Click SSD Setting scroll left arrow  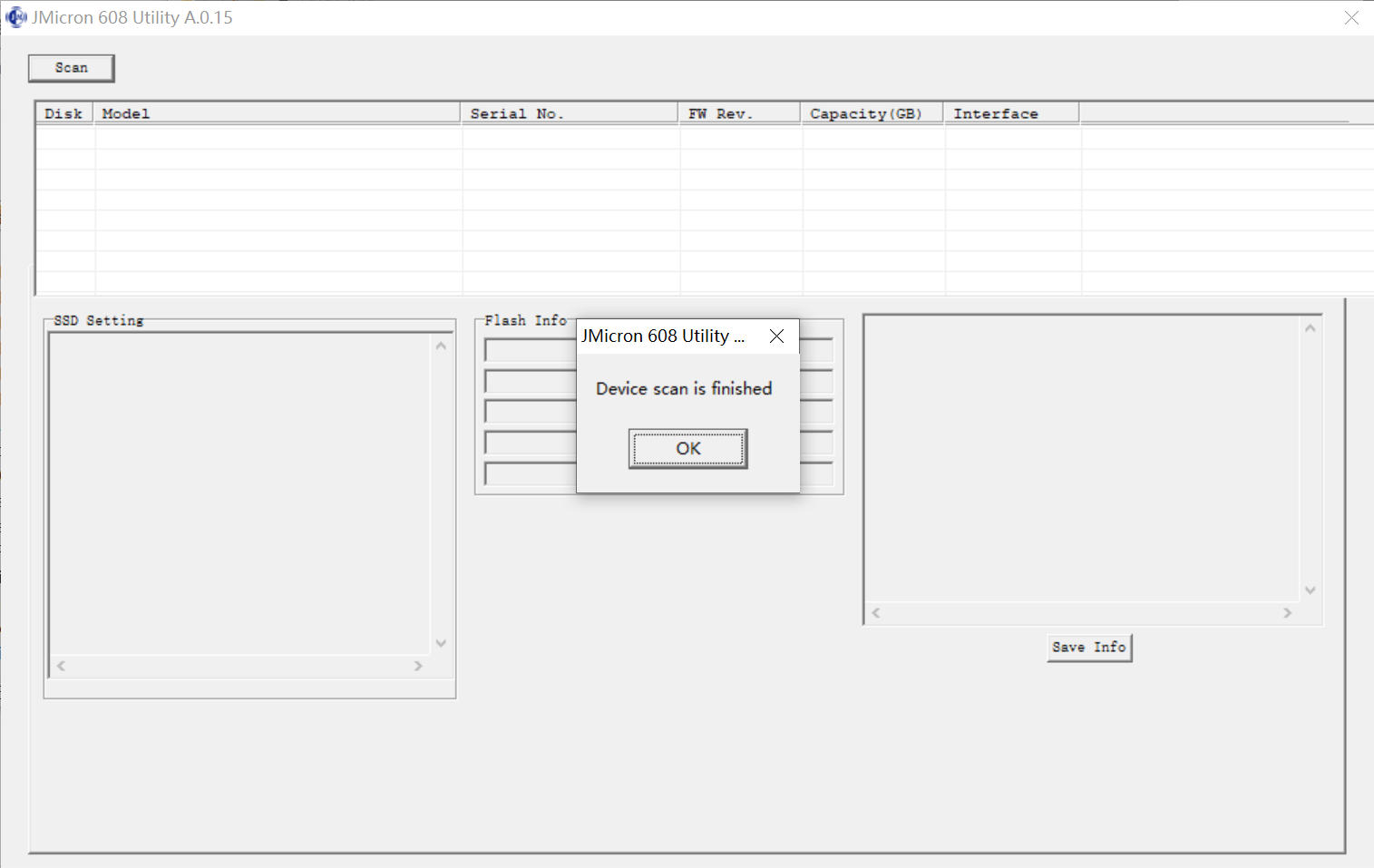pyautogui.click(x=61, y=666)
